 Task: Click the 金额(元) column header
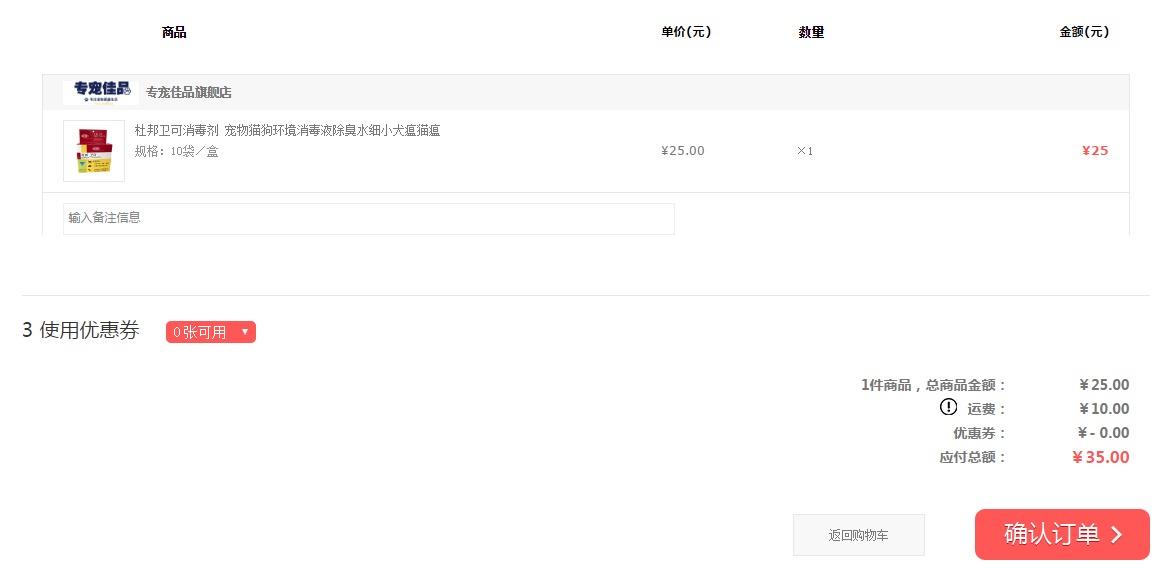coord(1084,32)
